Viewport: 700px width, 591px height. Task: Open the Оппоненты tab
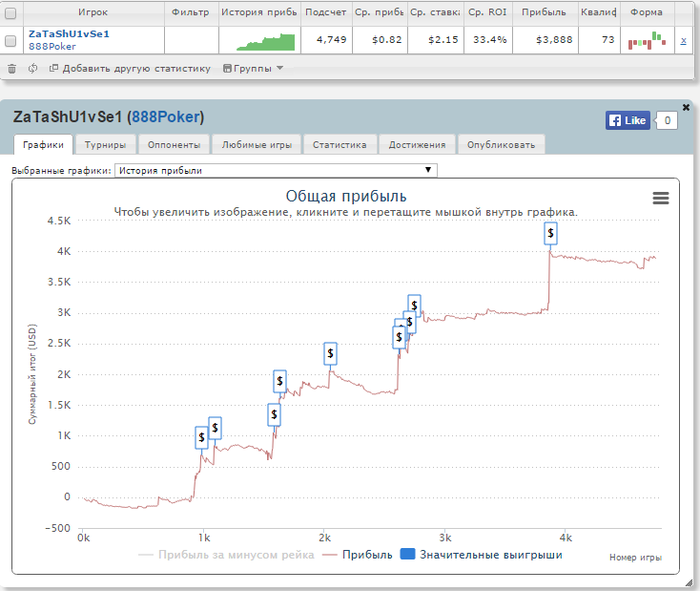tap(174, 145)
